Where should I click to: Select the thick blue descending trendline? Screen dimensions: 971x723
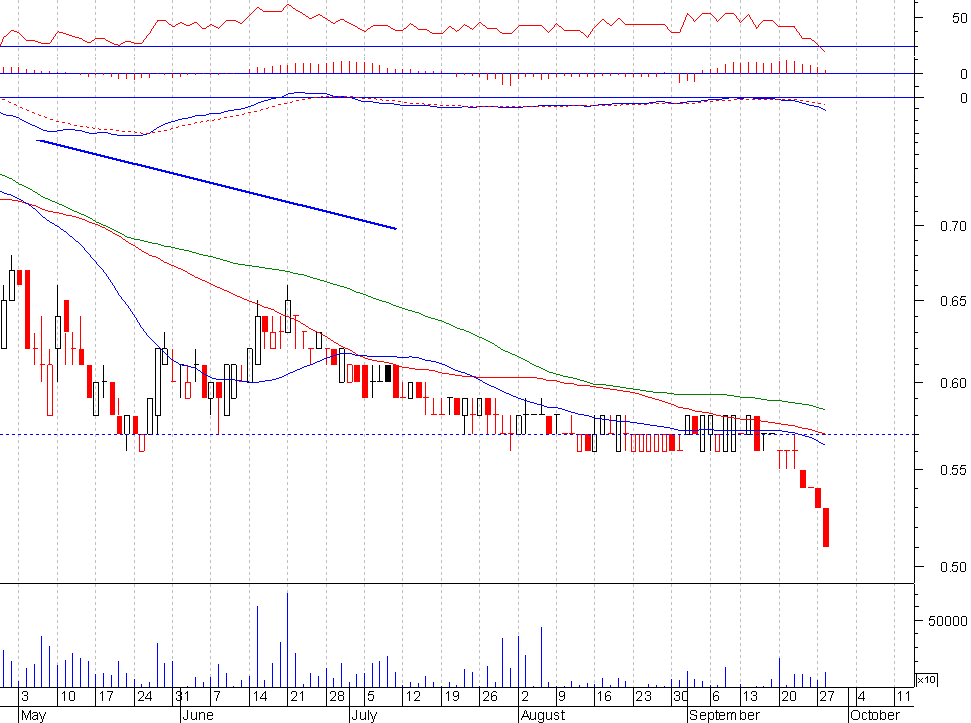217,185
